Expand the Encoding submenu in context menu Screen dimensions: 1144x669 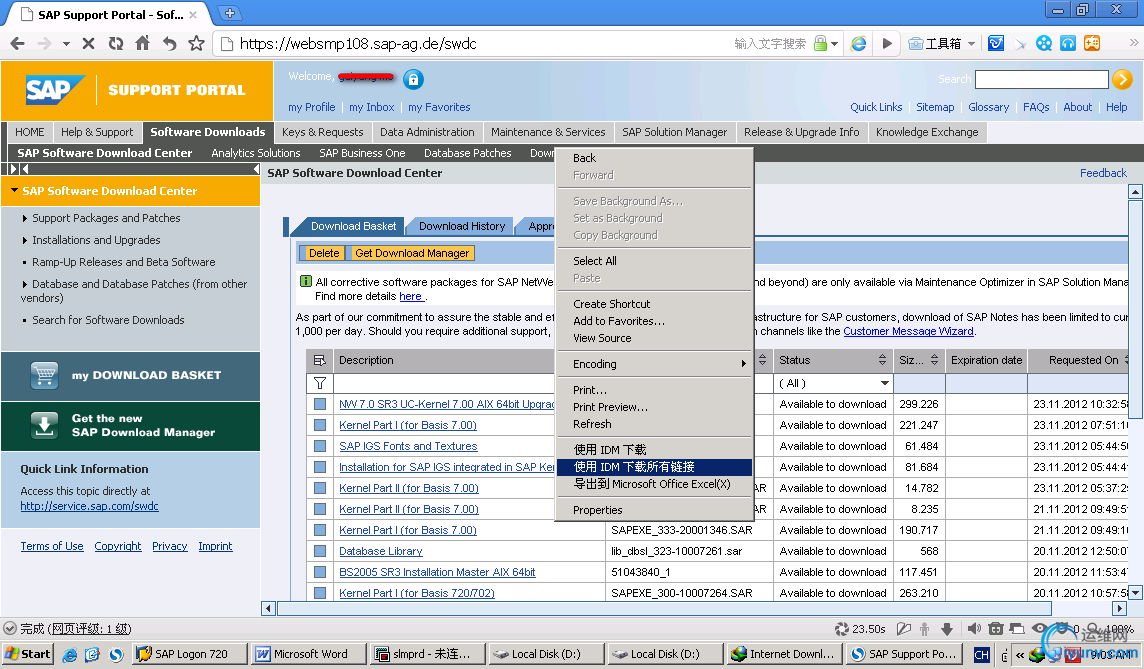pos(653,364)
